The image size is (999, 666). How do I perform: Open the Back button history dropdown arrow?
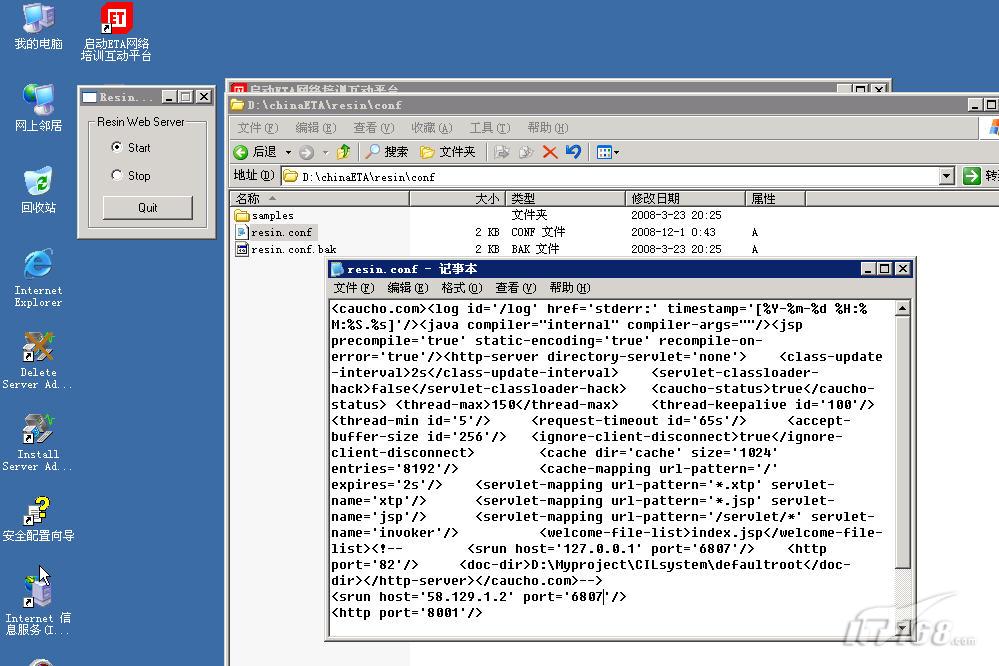point(289,153)
